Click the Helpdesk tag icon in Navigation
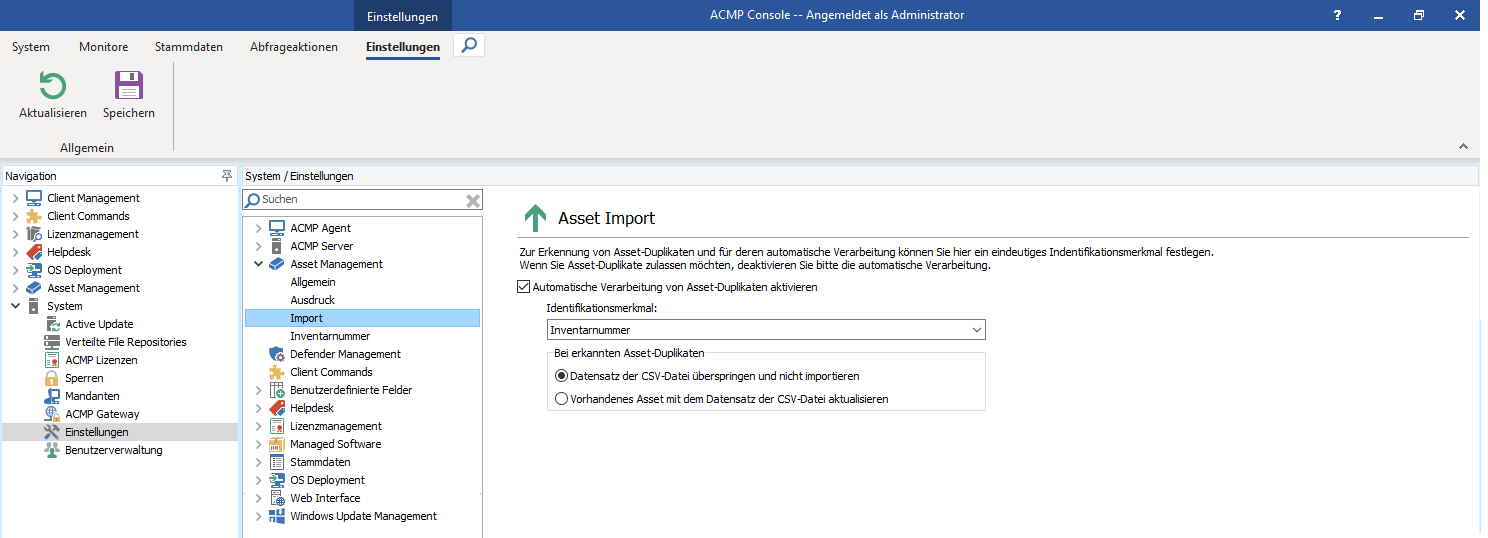Image resolution: width=1488 pixels, height=538 pixels. 34,252
